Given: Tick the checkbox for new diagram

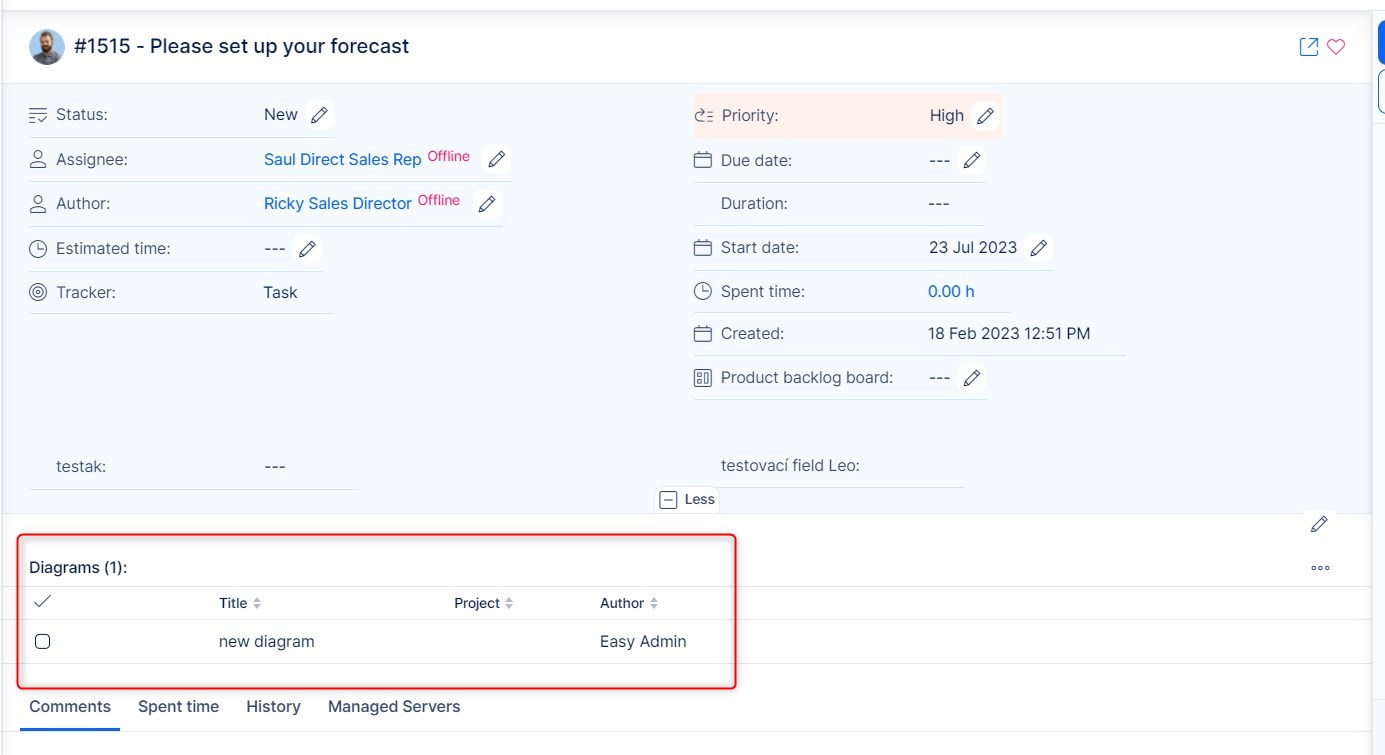Looking at the screenshot, I should (x=42, y=642).
